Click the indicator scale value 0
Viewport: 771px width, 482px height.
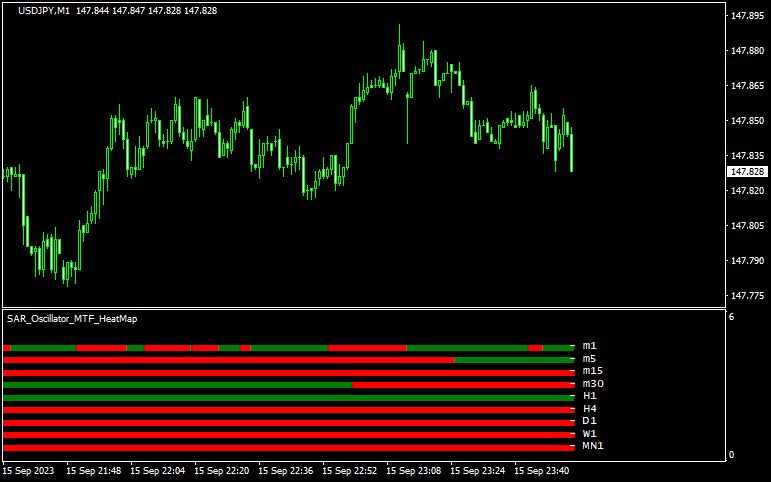(732, 454)
